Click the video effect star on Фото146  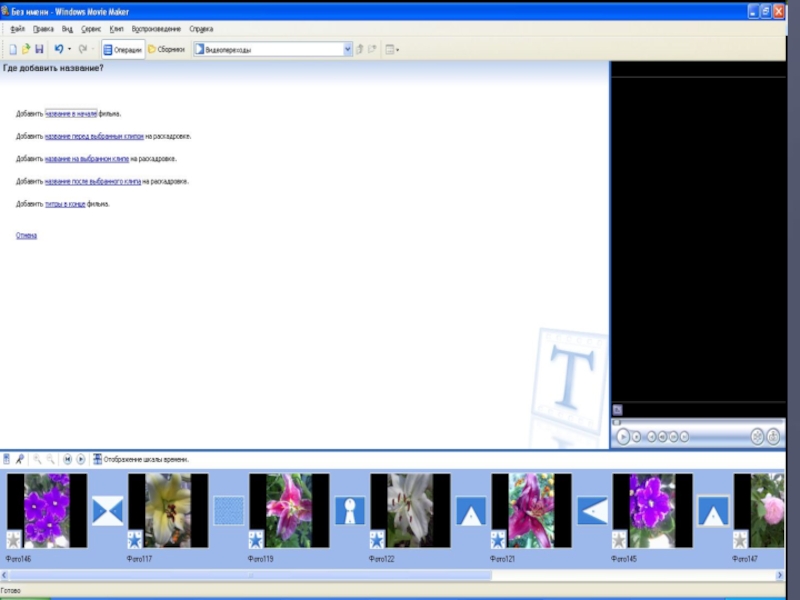coord(14,539)
